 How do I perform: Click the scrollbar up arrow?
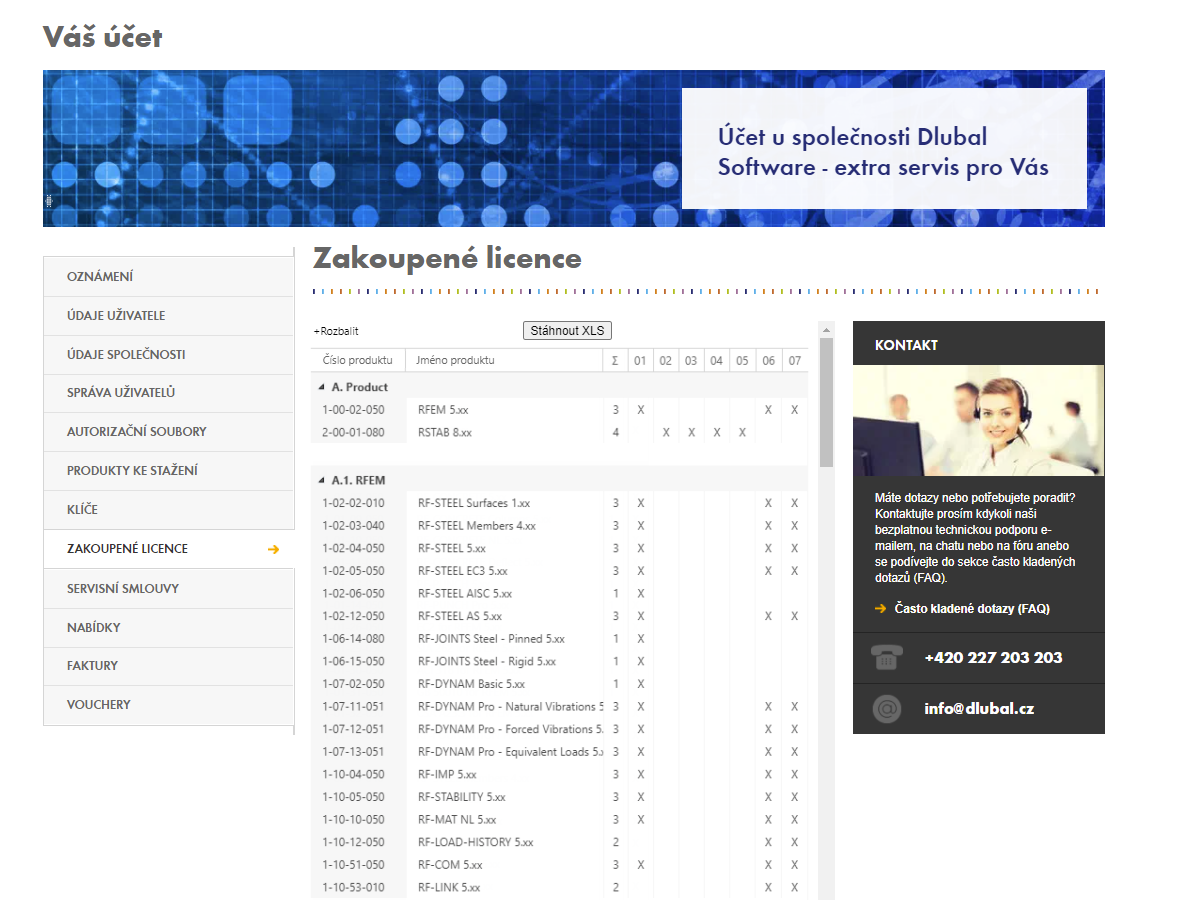coord(826,329)
